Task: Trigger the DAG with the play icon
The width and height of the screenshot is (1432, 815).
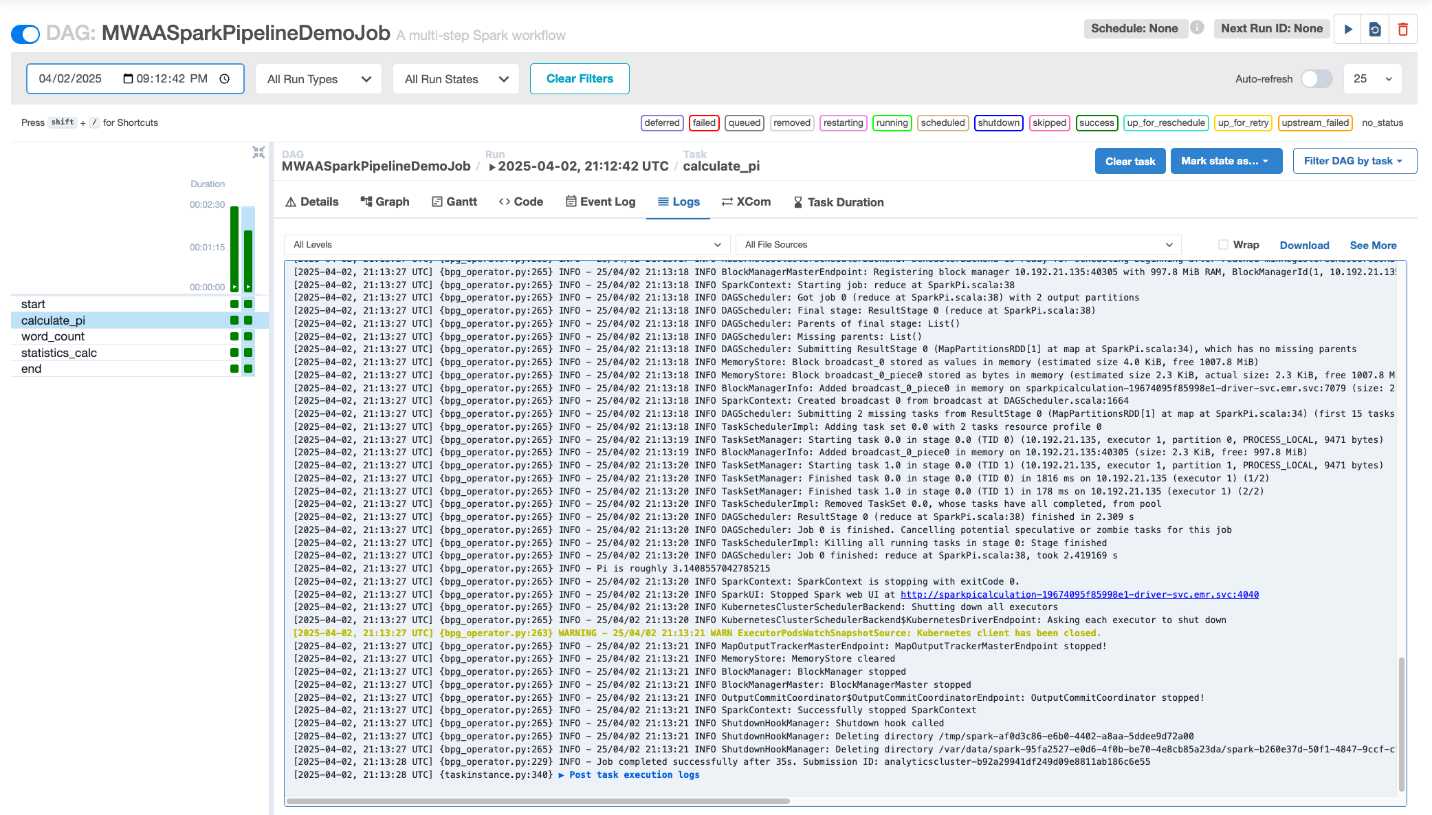Action: coord(1347,29)
